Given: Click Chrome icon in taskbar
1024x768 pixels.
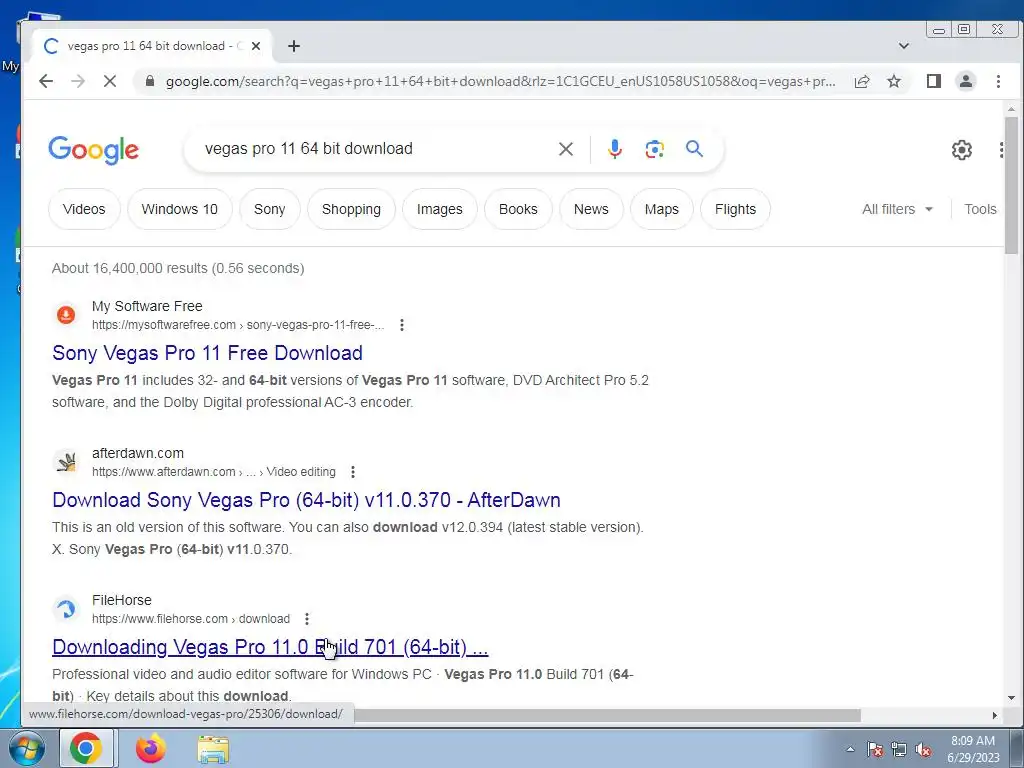Looking at the screenshot, I should coord(86,748).
